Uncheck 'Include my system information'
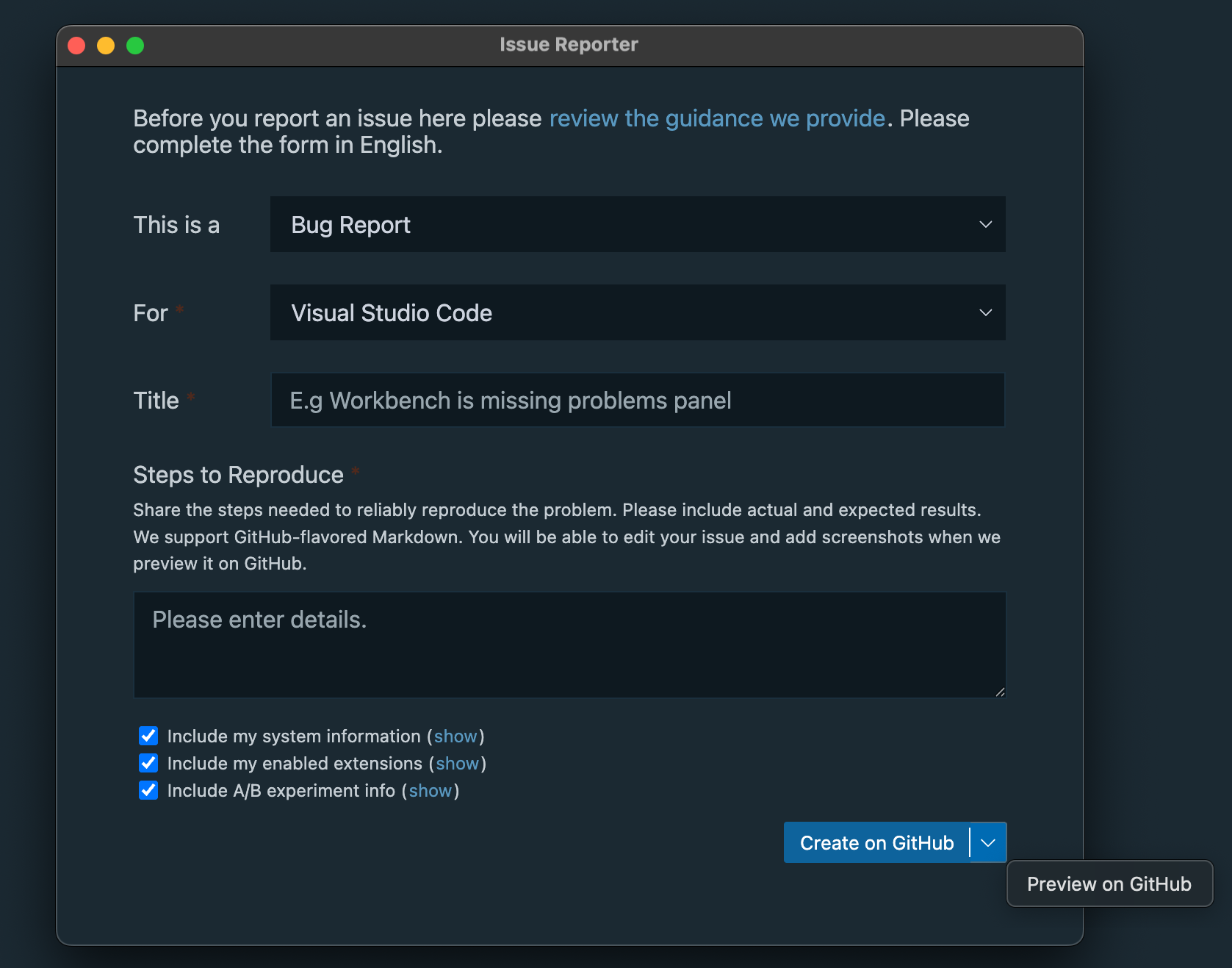This screenshot has height=968, width=1232. [x=148, y=736]
